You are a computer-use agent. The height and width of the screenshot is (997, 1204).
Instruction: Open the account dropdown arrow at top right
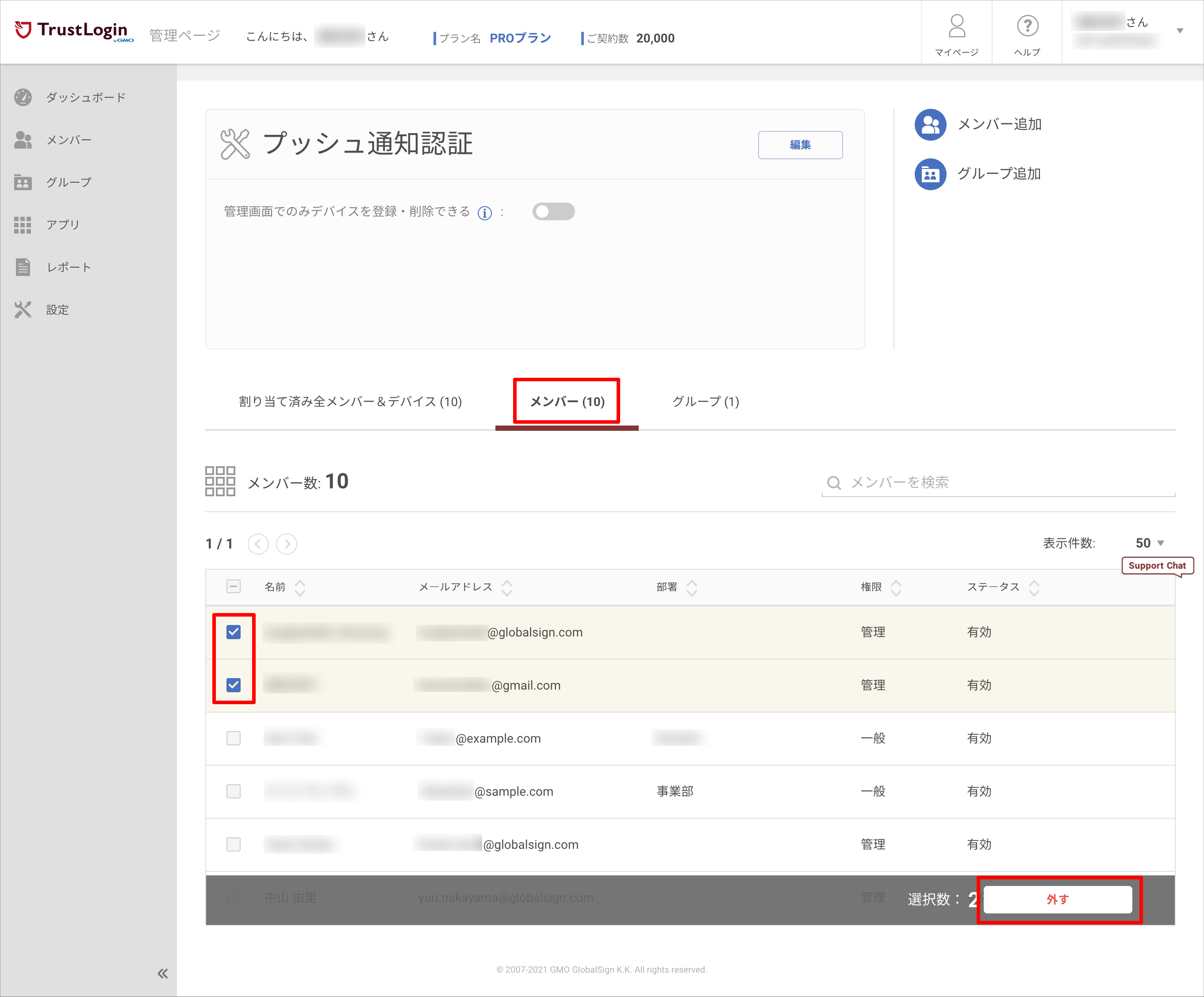coord(1180,31)
